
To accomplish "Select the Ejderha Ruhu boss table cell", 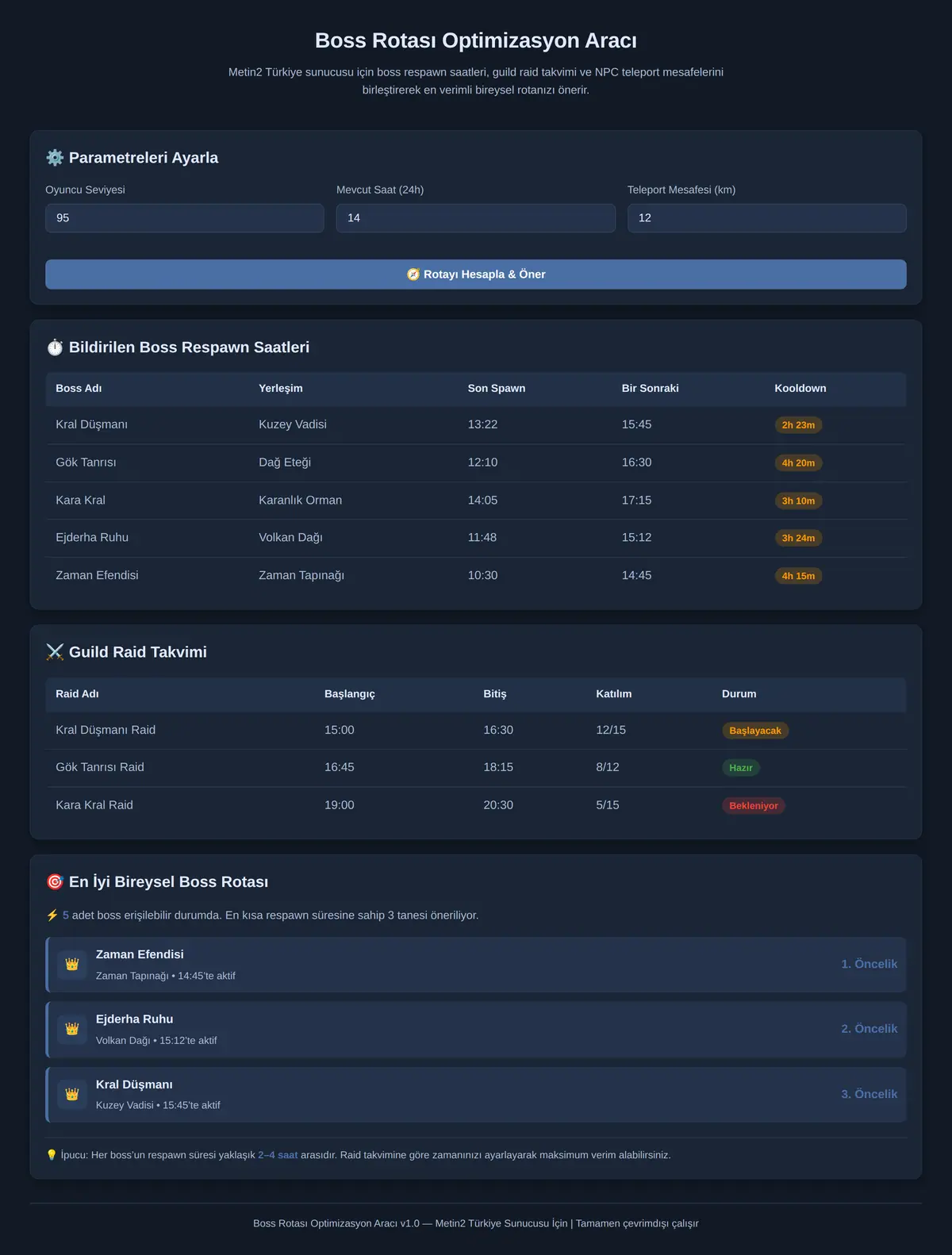I will click(92, 538).
